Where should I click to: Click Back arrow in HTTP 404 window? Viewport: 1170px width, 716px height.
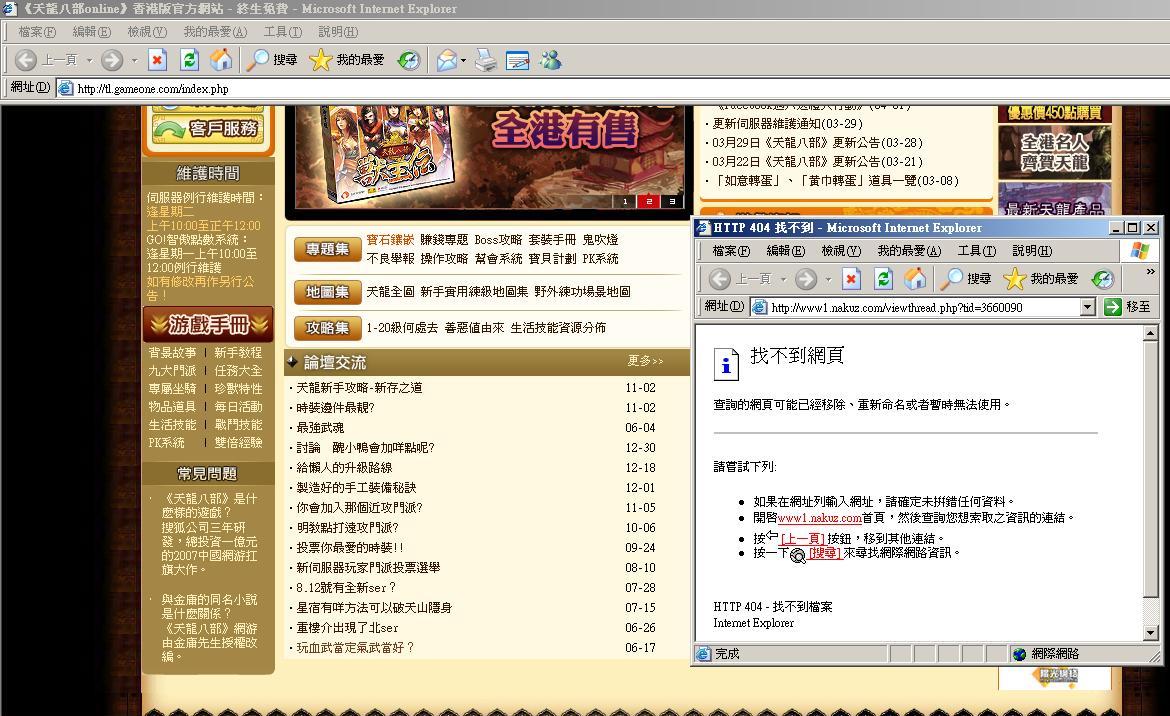pyautogui.click(x=719, y=279)
